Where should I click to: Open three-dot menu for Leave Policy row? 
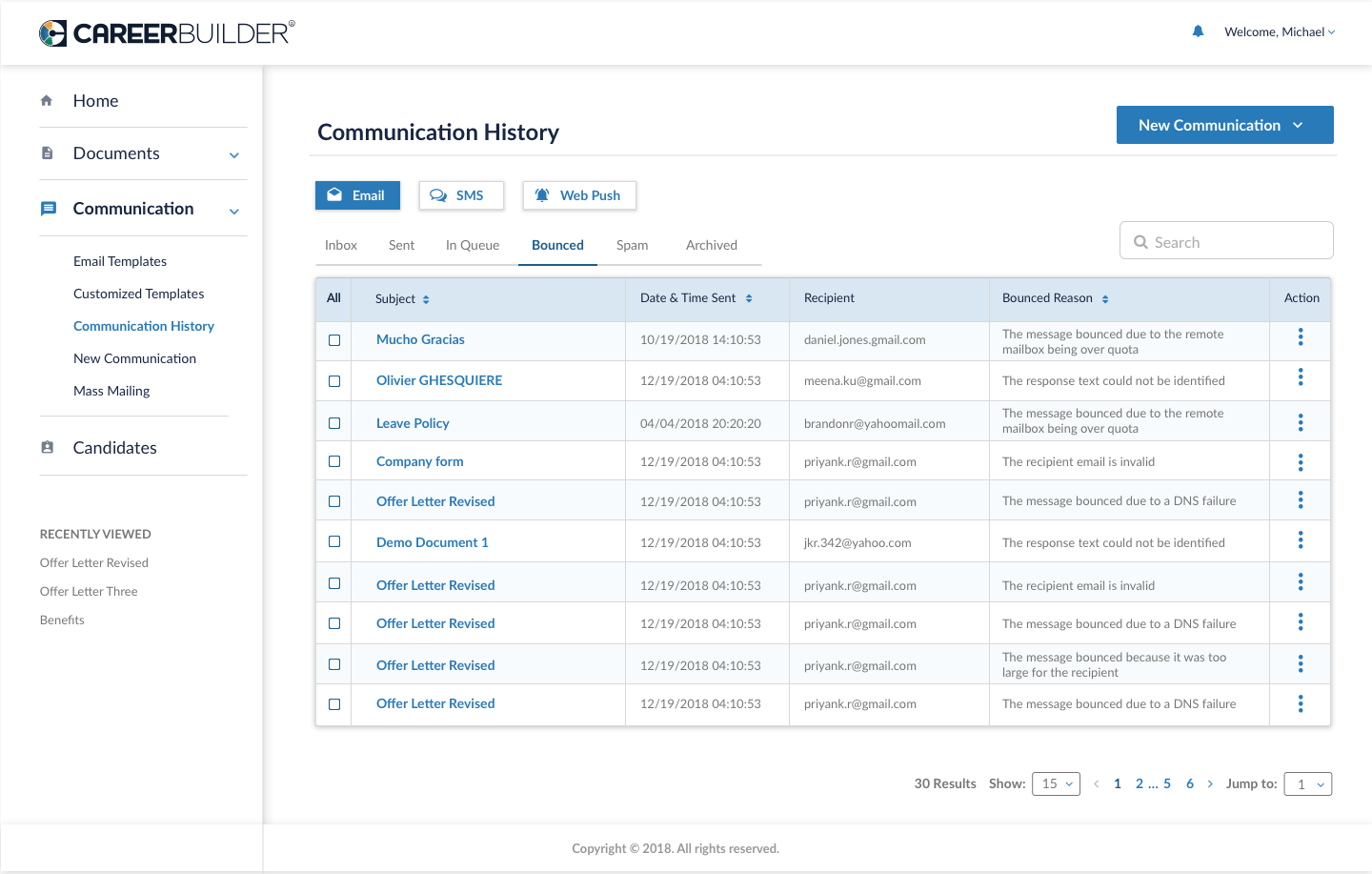[x=1300, y=422]
